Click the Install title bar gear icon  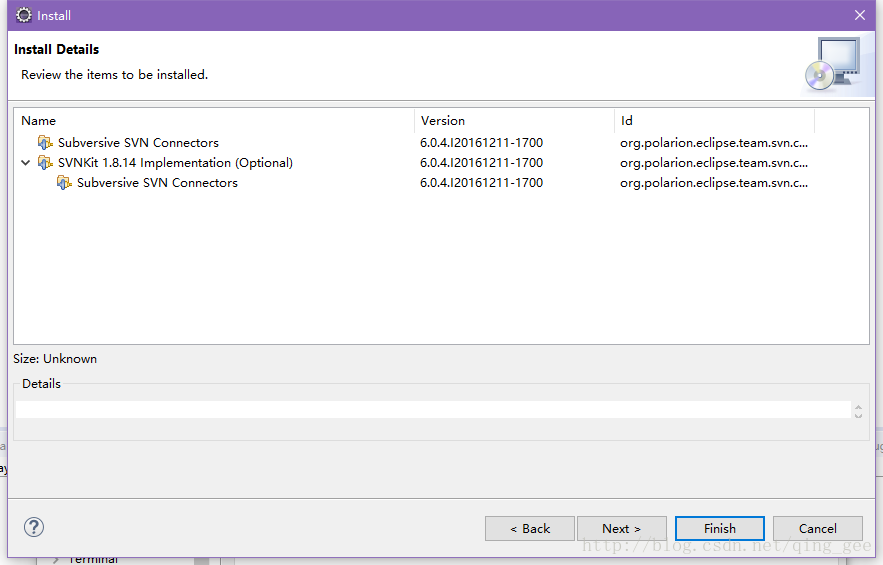click(x=24, y=15)
